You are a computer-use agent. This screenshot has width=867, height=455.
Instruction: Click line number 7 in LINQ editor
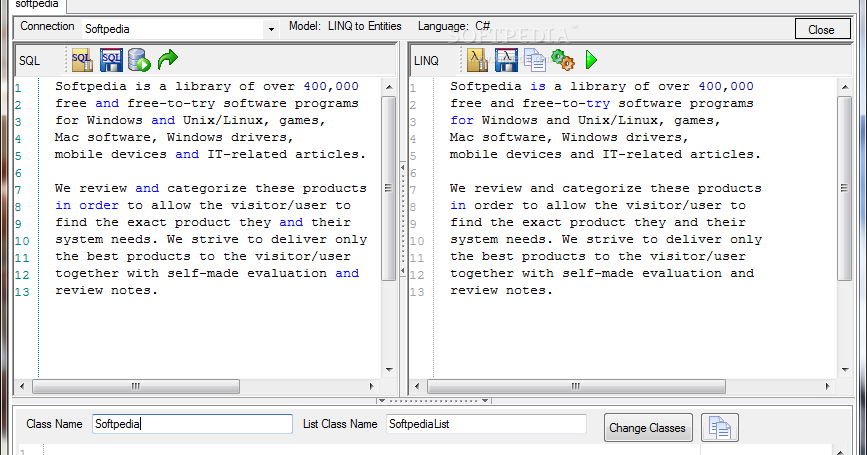point(413,190)
